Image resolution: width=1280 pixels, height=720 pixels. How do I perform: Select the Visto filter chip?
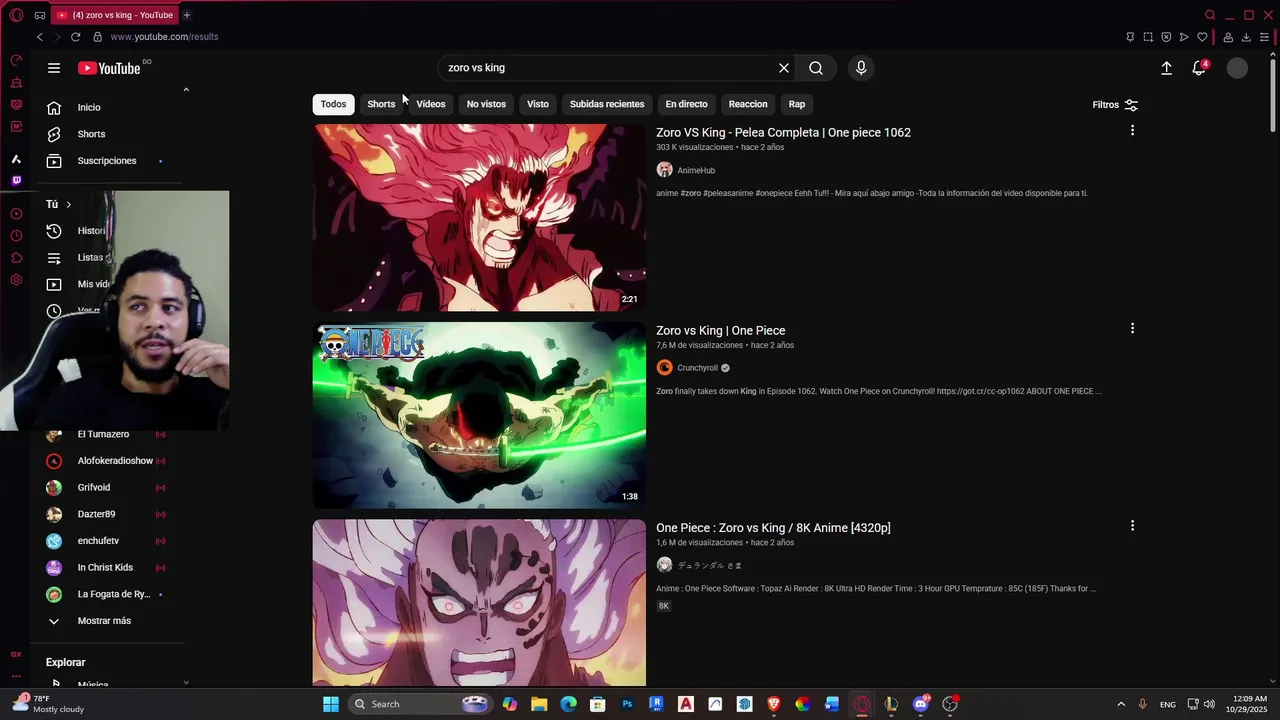[x=538, y=104]
